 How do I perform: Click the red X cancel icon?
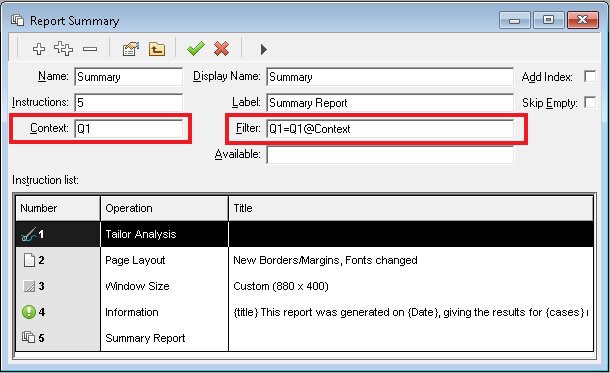click(221, 49)
